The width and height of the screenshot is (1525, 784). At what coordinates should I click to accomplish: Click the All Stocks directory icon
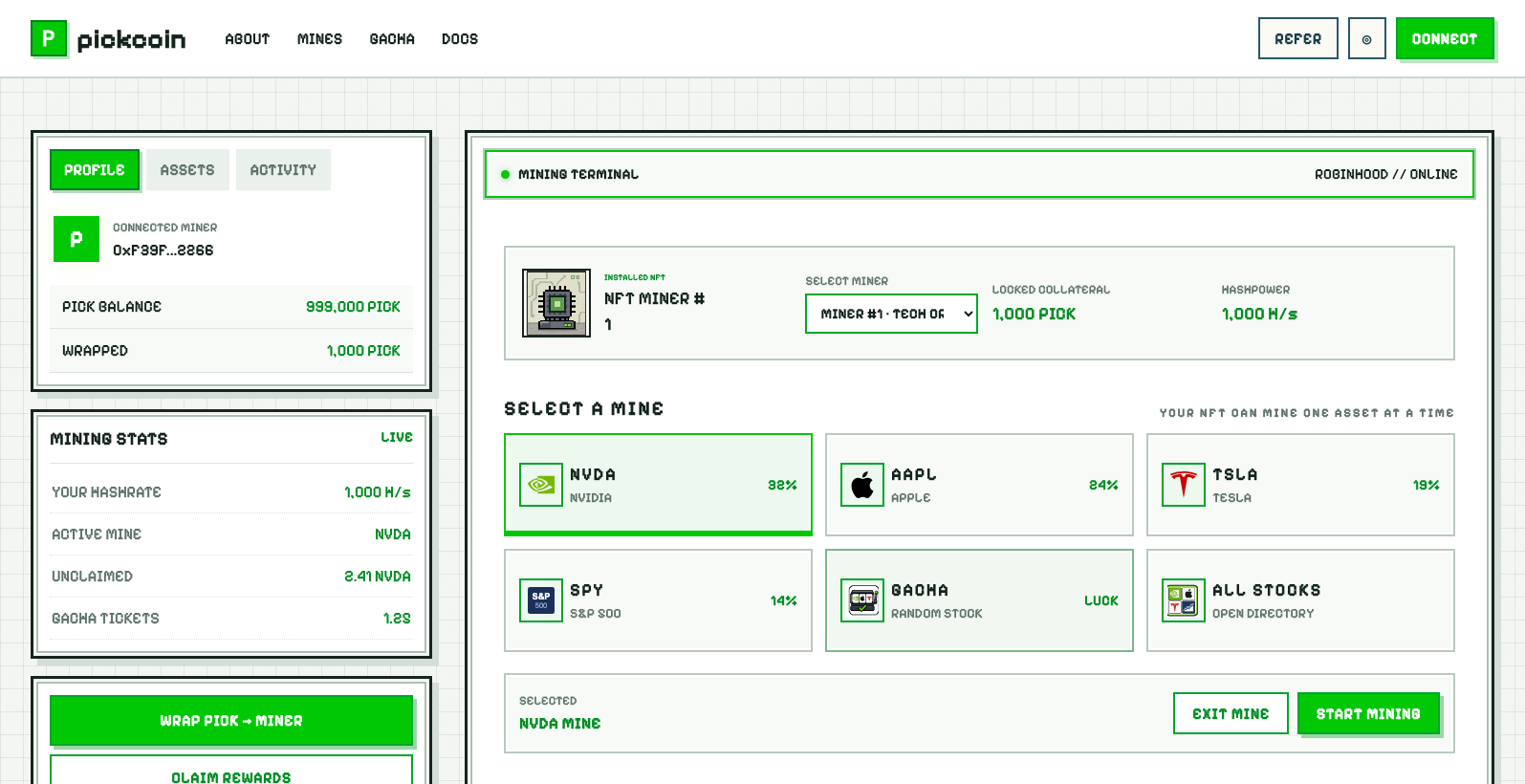(x=1184, y=600)
